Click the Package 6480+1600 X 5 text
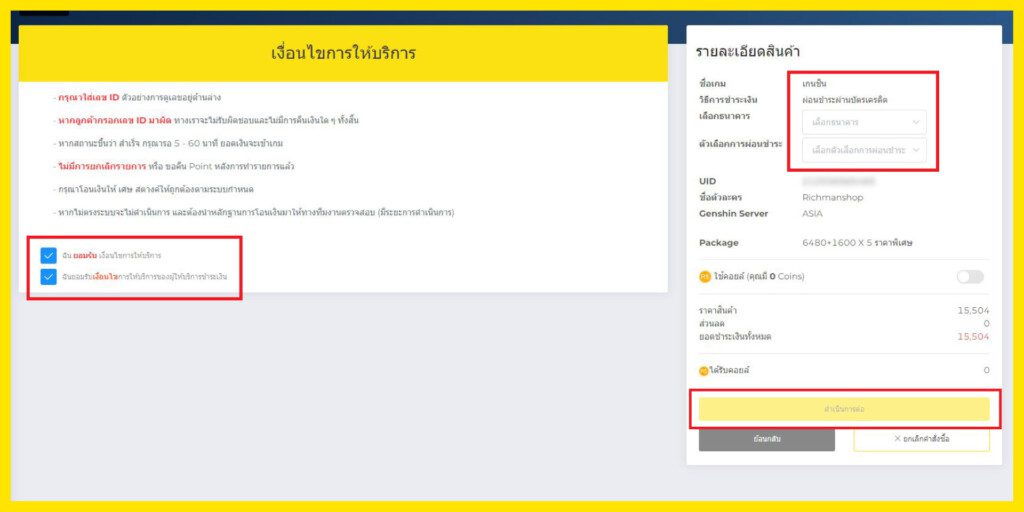 [857, 243]
